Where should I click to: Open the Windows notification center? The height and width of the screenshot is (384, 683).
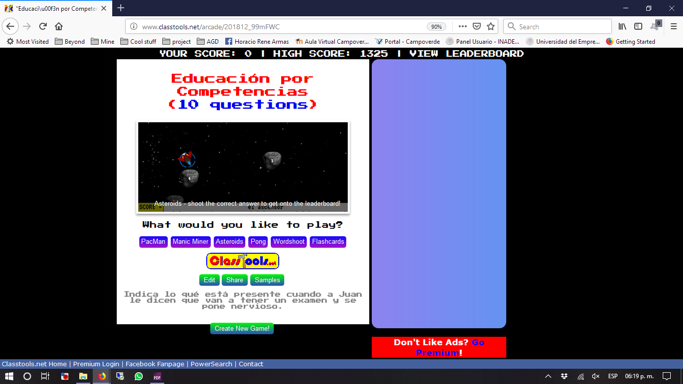coord(666,376)
